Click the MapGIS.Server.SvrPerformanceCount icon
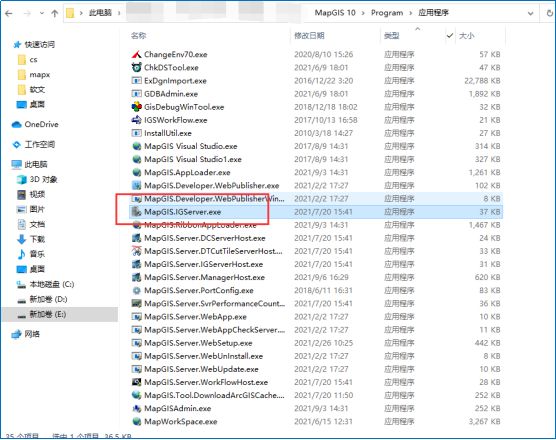The height and width of the screenshot is (440, 556). [137, 303]
